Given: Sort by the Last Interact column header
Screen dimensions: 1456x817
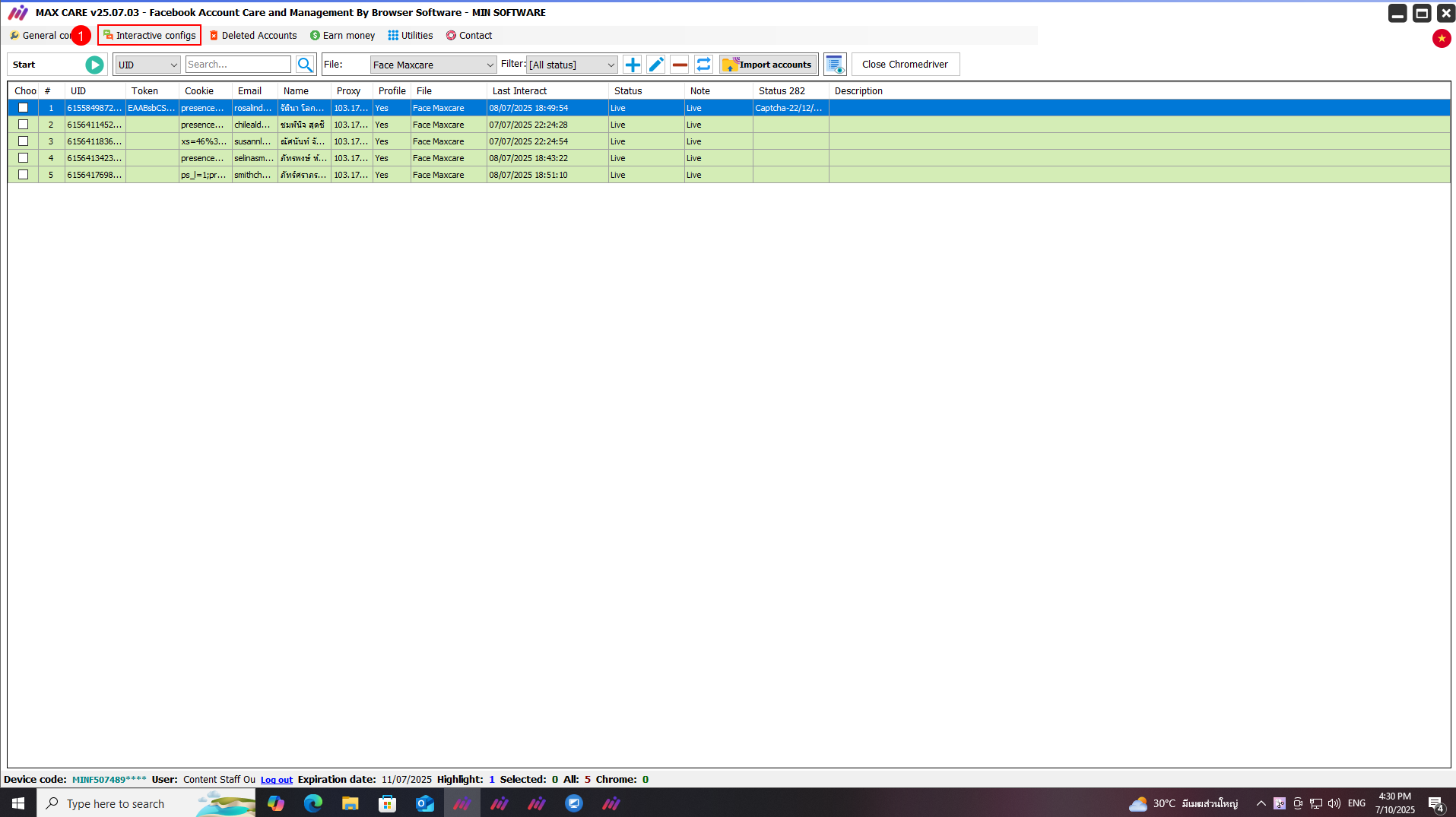Looking at the screenshot, I should pyautogui.click(x=547, y=90).
